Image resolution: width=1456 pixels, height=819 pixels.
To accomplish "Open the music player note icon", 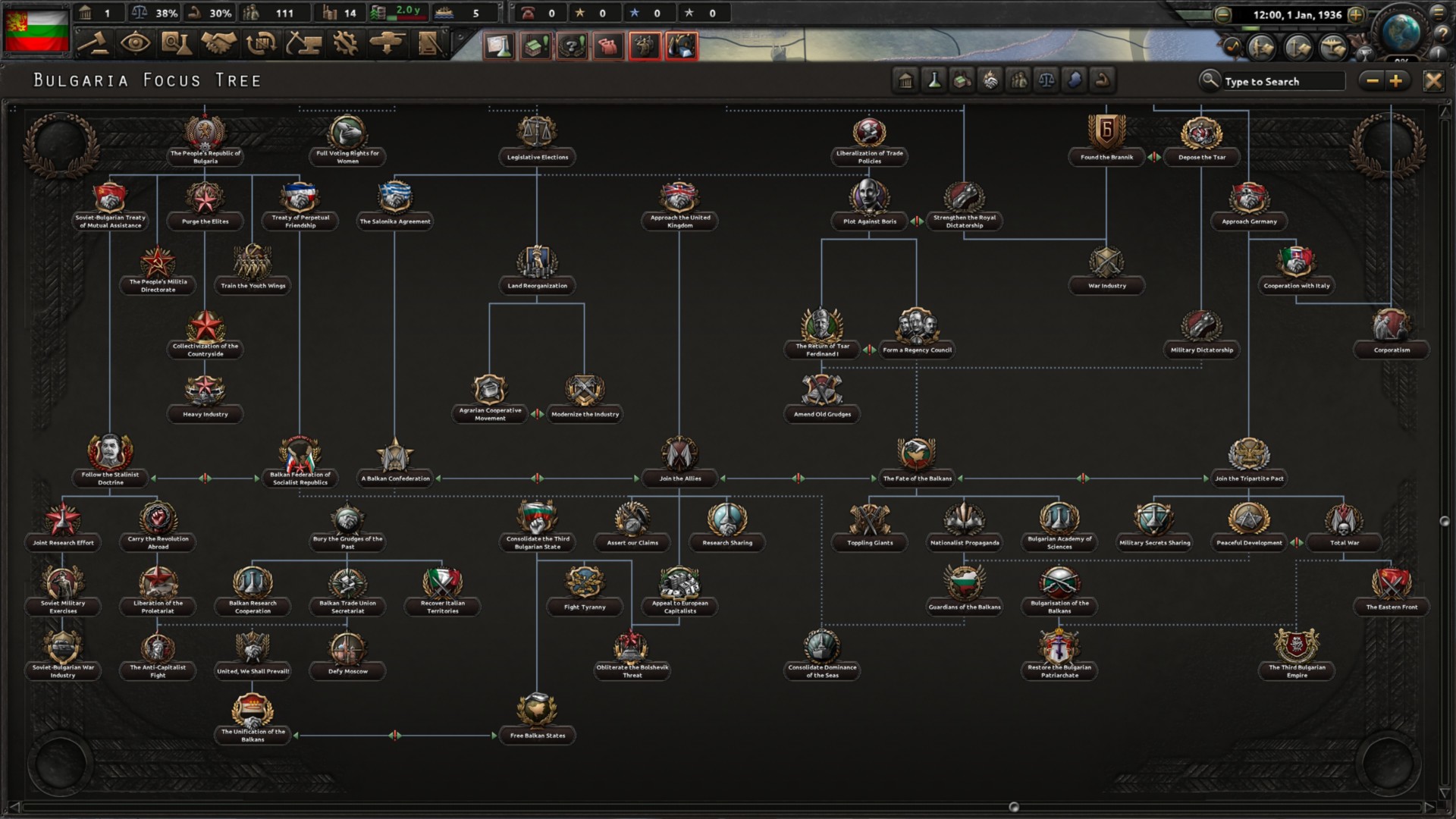I will [1232, 47].
